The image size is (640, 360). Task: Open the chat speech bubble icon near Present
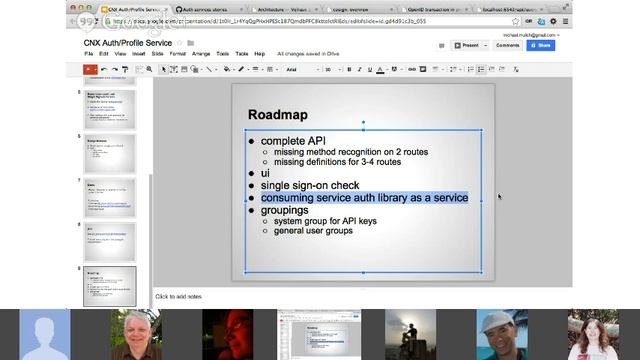click(441, 46)
